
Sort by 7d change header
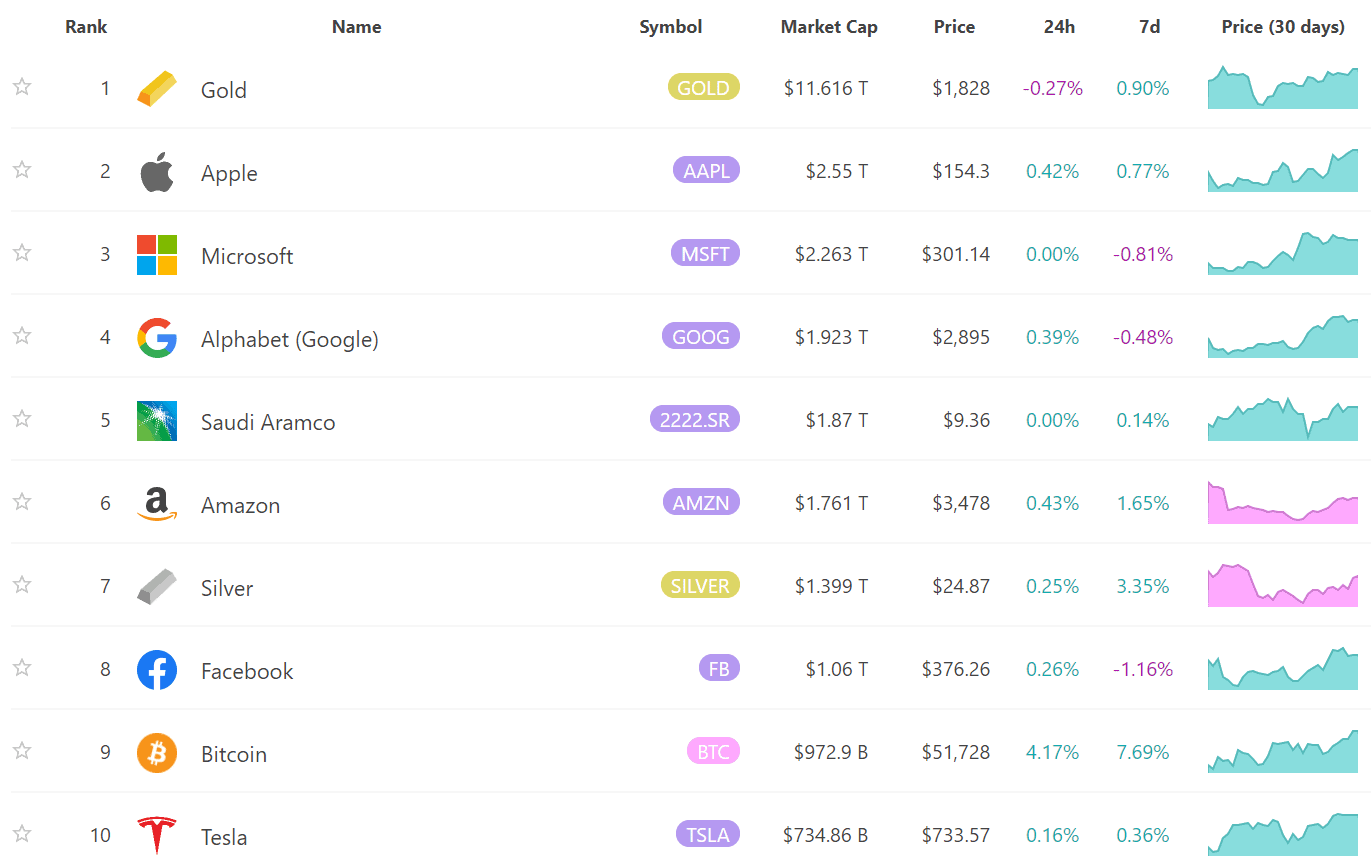1150,27
